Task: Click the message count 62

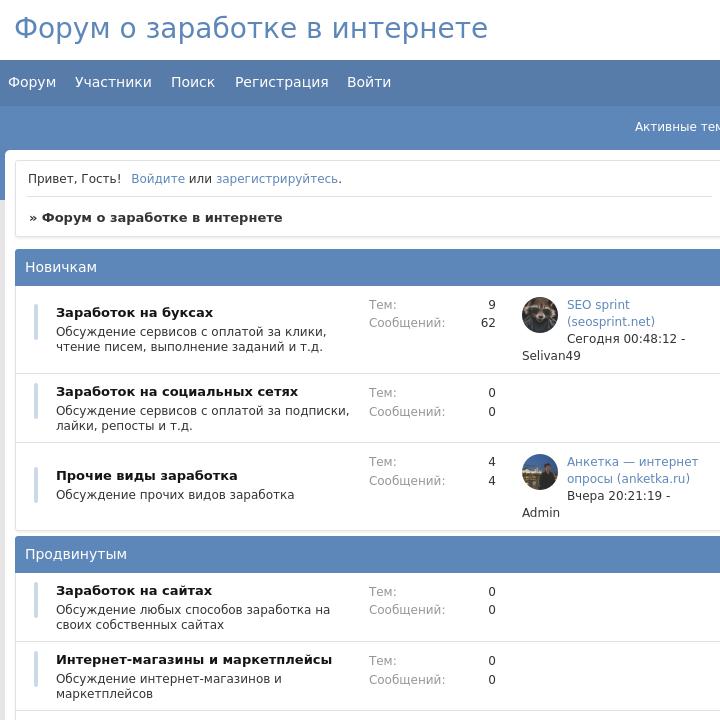Action: (488, 323)
